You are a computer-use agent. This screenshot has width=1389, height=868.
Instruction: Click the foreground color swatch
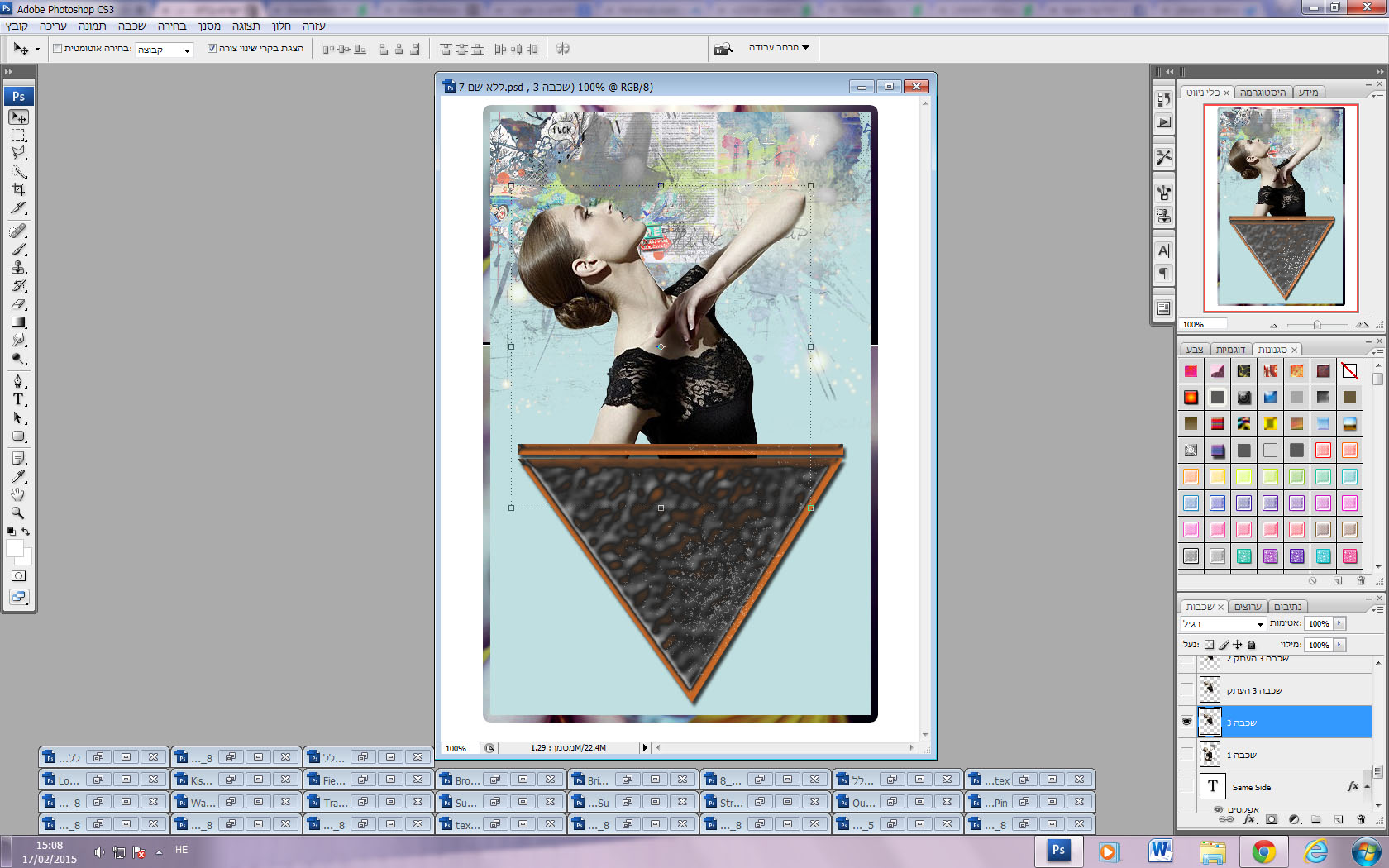(14, 548)
